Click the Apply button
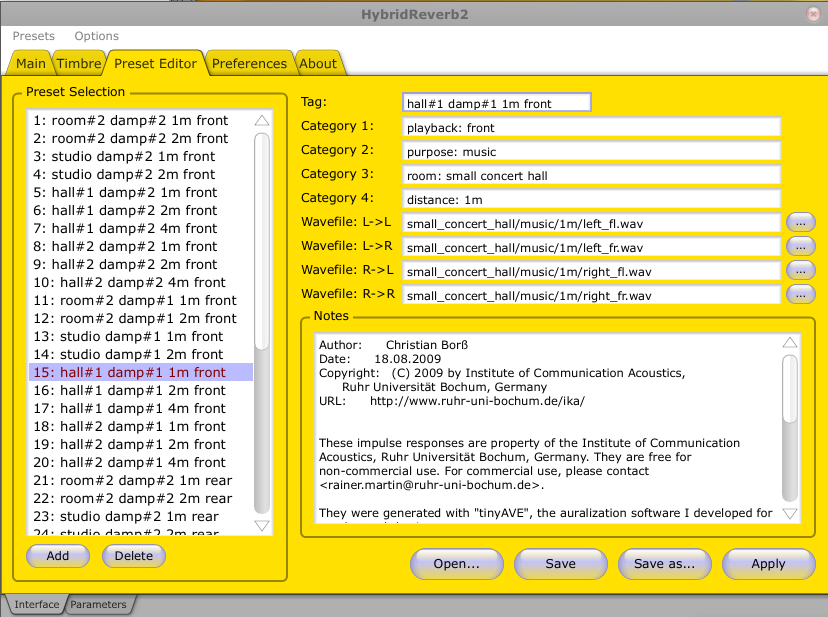 pyautogui.click(x=768, y=564)
